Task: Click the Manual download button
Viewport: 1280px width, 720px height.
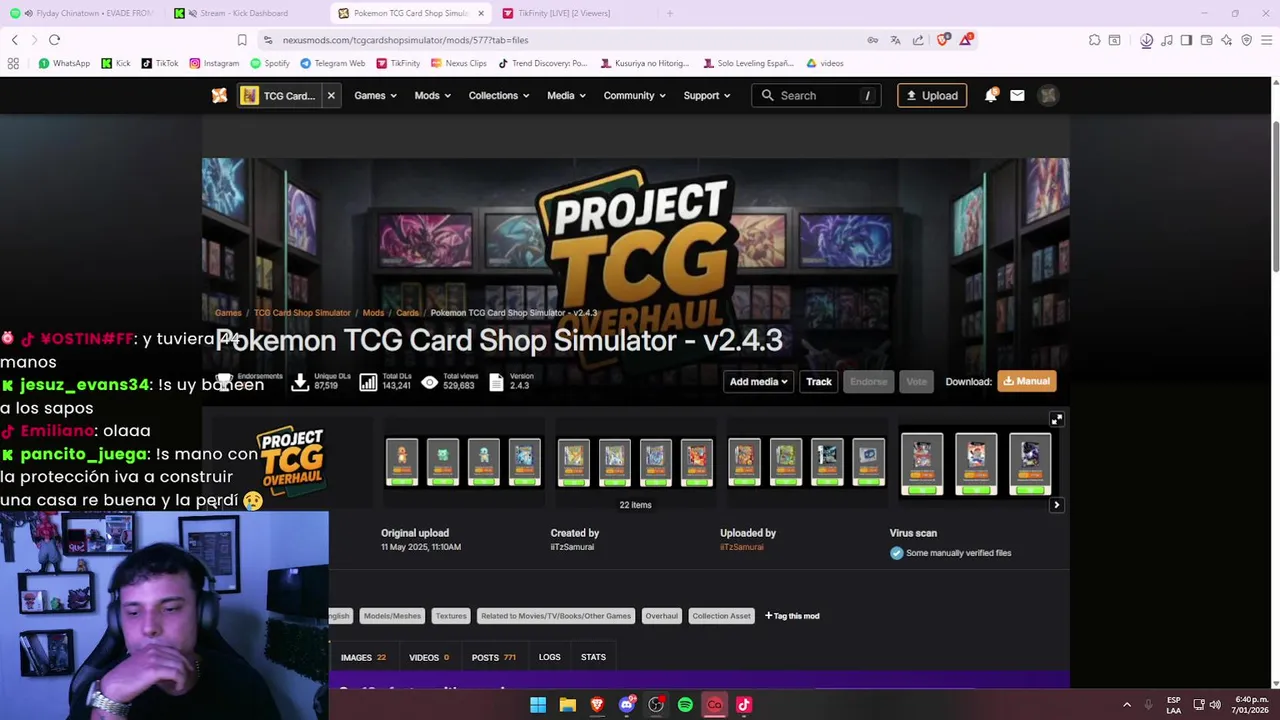Action: pyautogui.click(x=1026, y=381)
